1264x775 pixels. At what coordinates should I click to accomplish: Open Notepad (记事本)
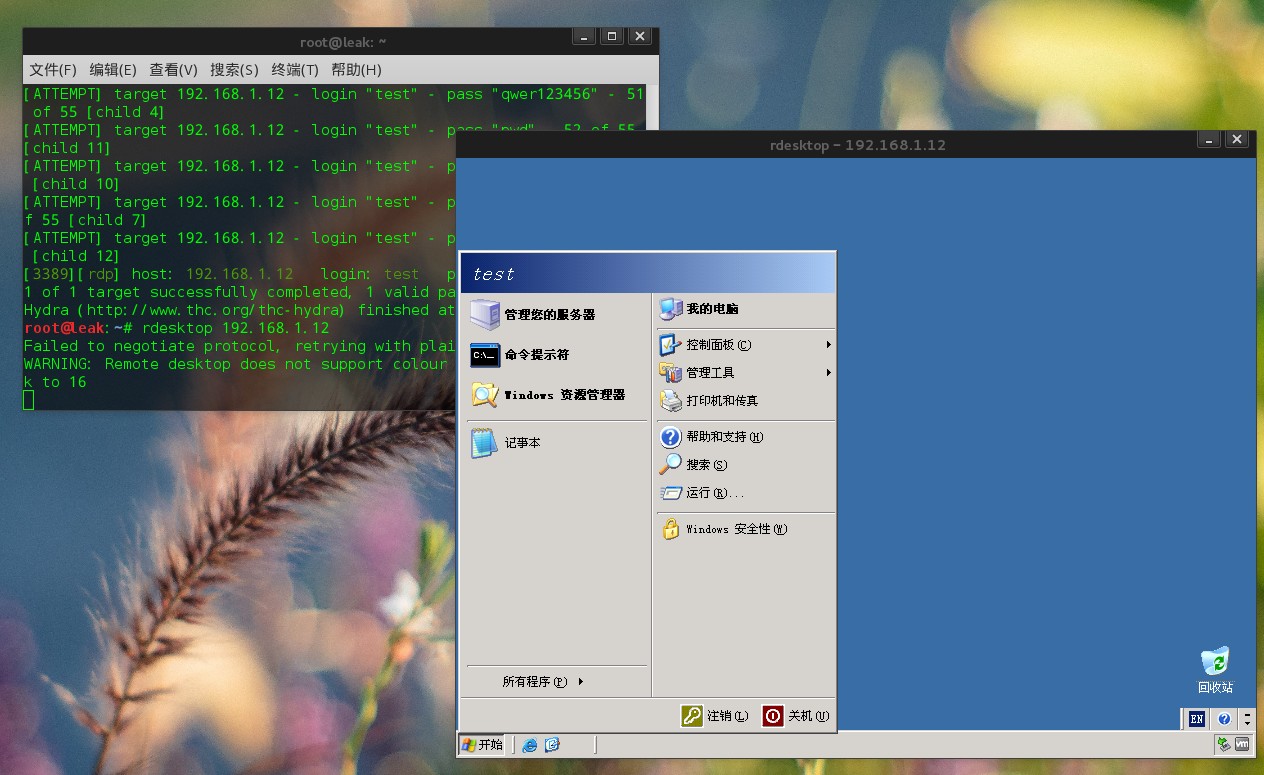point(521,443)
